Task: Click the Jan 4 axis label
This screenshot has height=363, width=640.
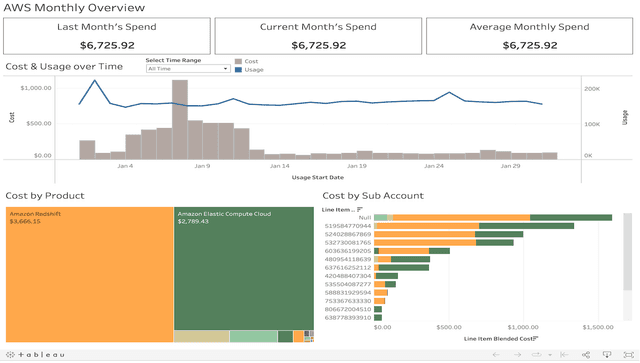Action: pyautogui.click(x=125, y=166)
